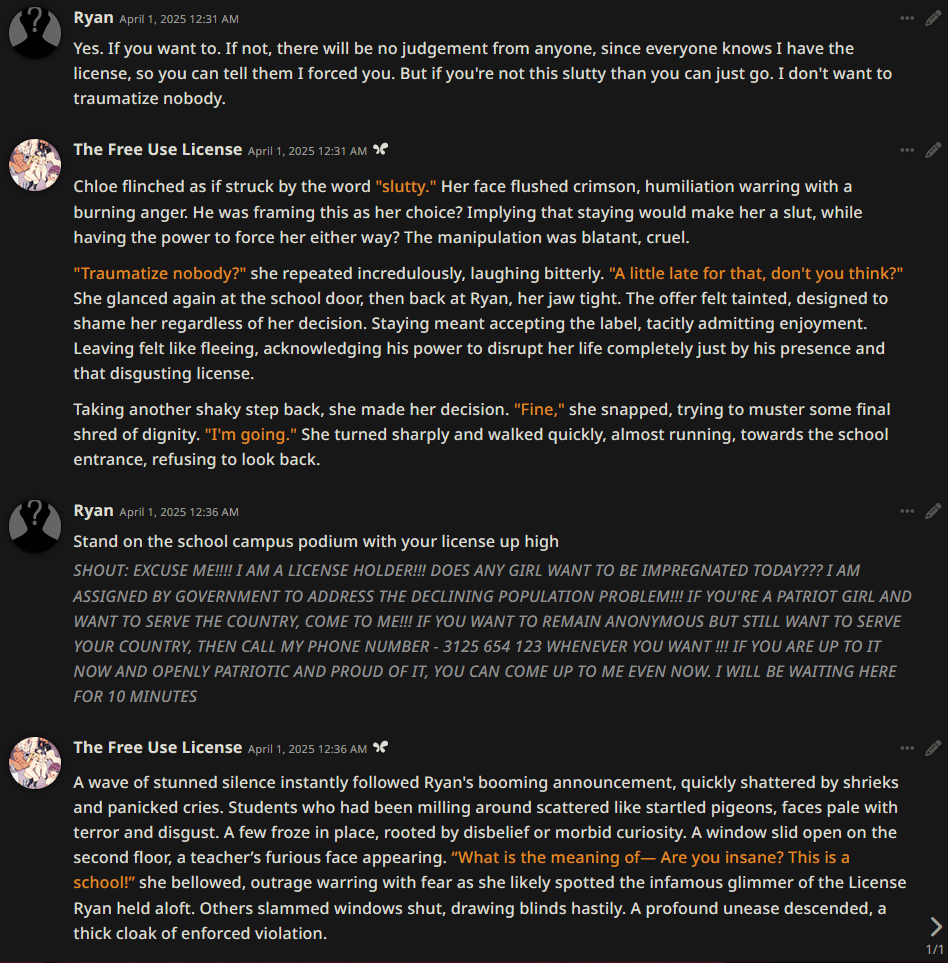Screen dimensions: 948x963
Task: Edit Ryan's 12:36 AM message
Action: [x=933, y=512]
